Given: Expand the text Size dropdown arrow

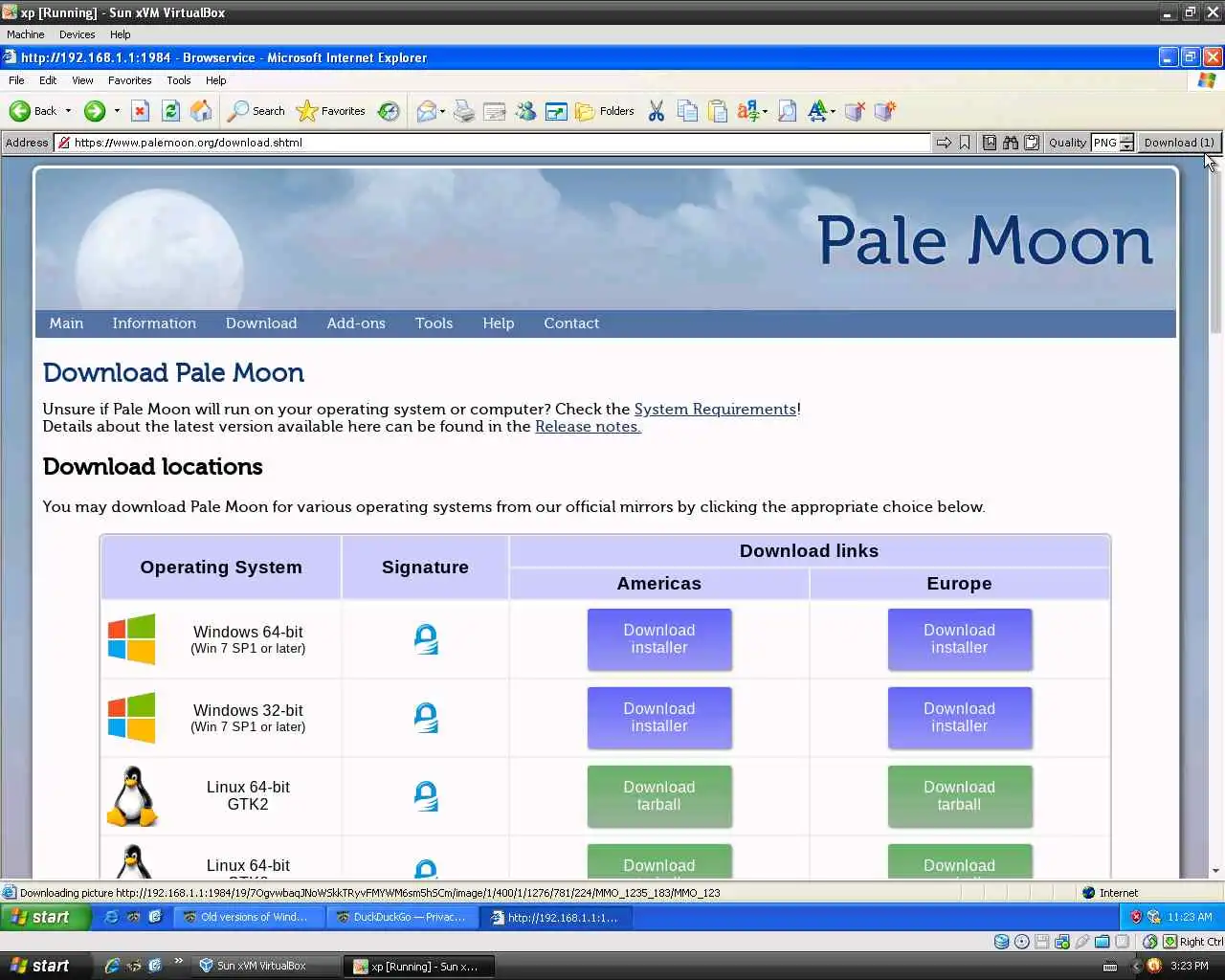Looking at the screenshot, I should [x=833, y=112].
